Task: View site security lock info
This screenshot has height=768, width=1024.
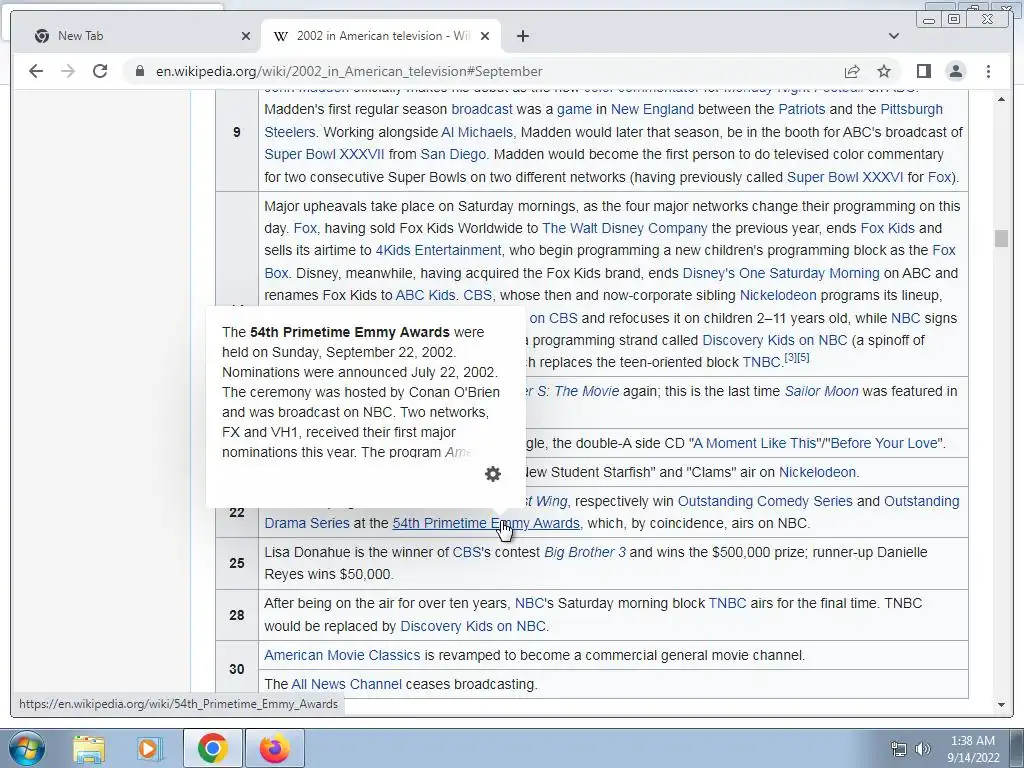Action: click(x=140, y=71)
